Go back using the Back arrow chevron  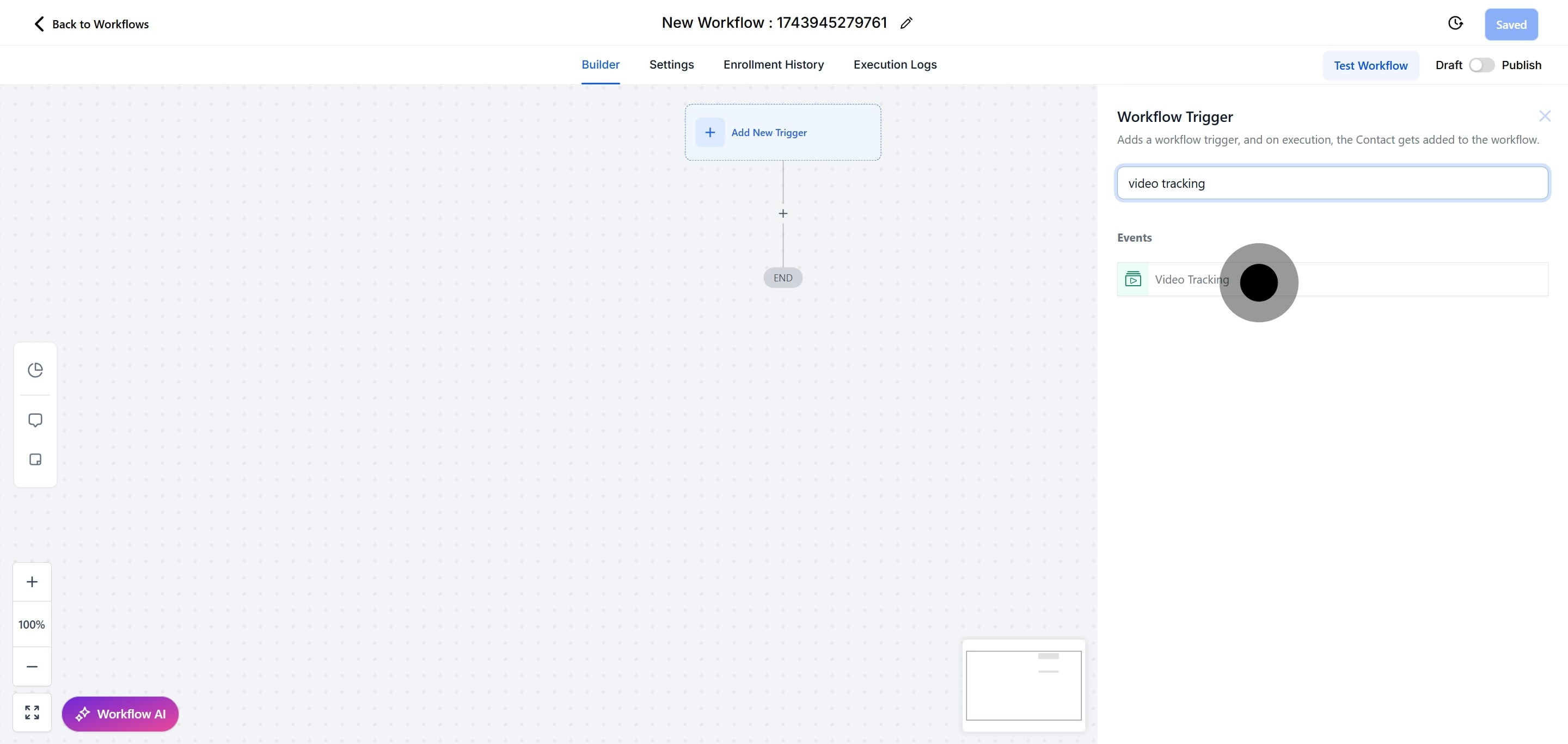[39, 24]
